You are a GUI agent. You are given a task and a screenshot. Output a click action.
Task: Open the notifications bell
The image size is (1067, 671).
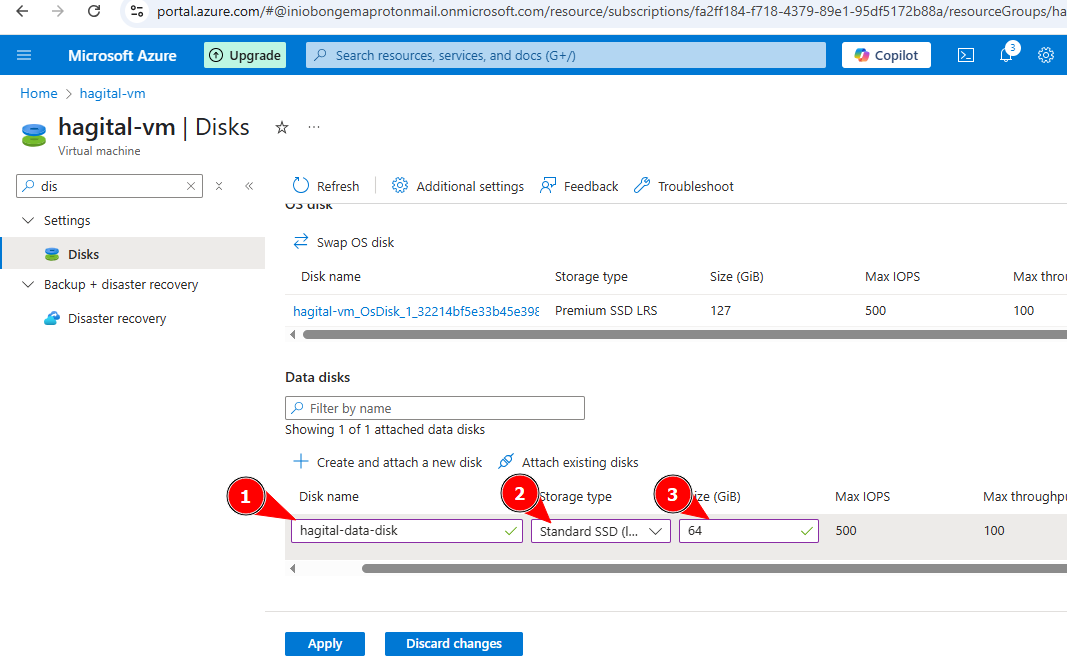pos(1006,55)
